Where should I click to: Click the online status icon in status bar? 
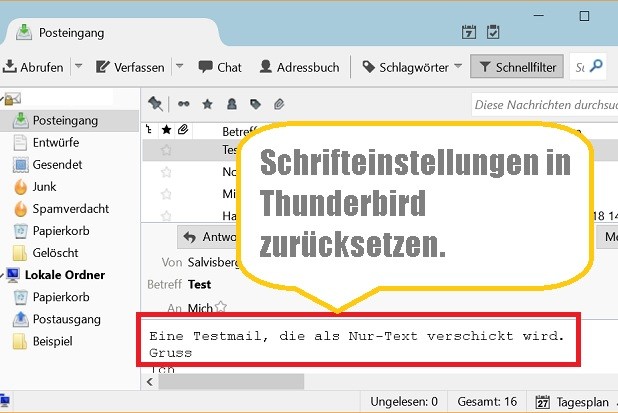5,401
